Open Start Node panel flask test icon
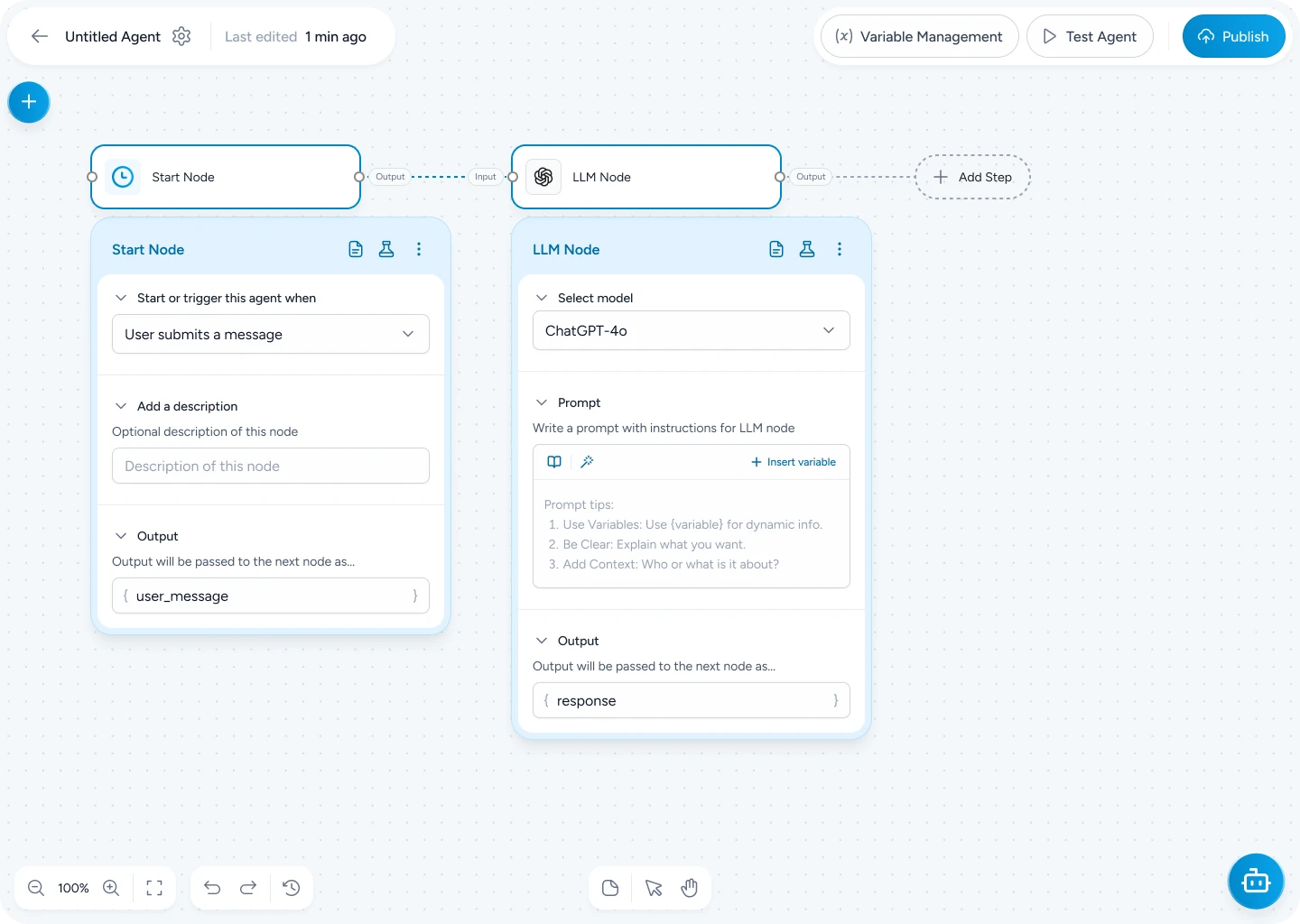 point(386,249)
